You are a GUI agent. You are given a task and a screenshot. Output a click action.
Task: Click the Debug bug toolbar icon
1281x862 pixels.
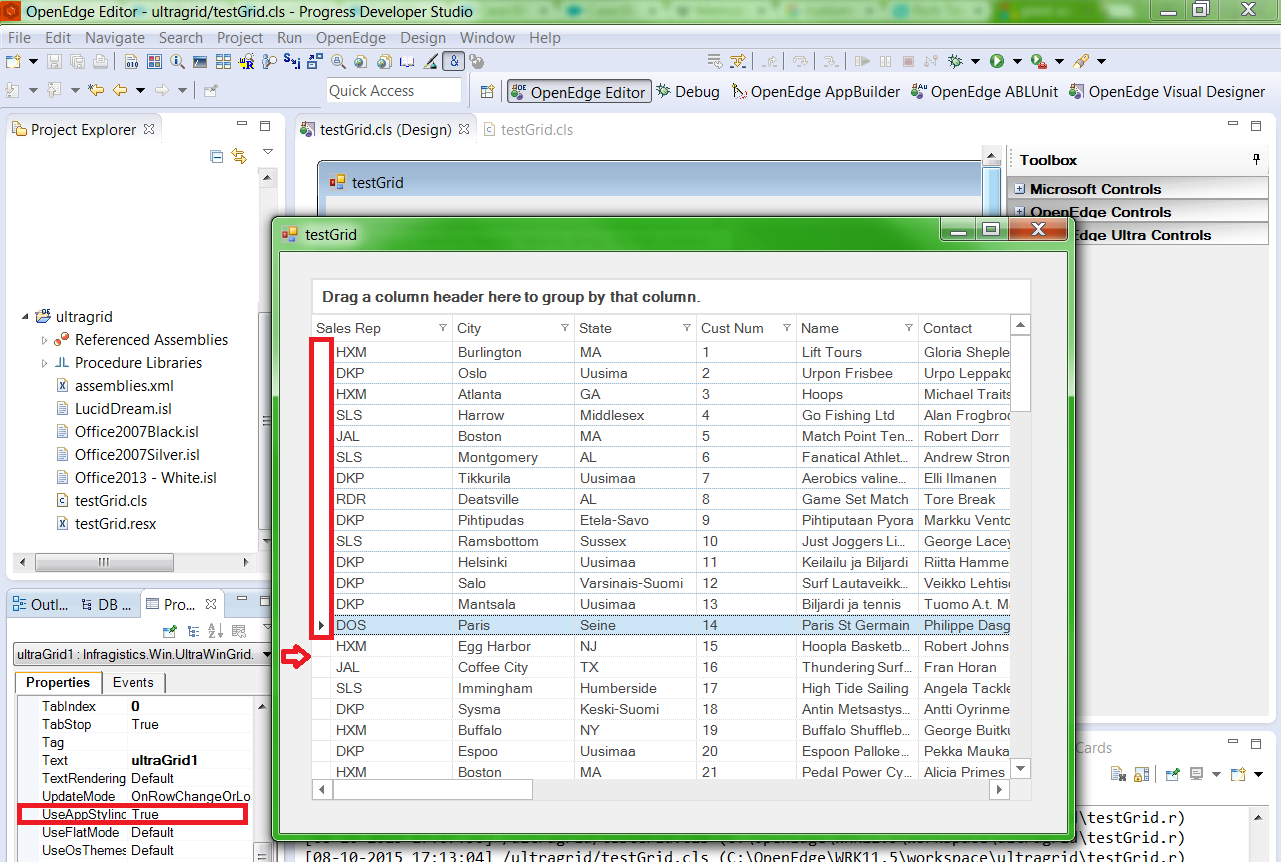pos(956,61)
